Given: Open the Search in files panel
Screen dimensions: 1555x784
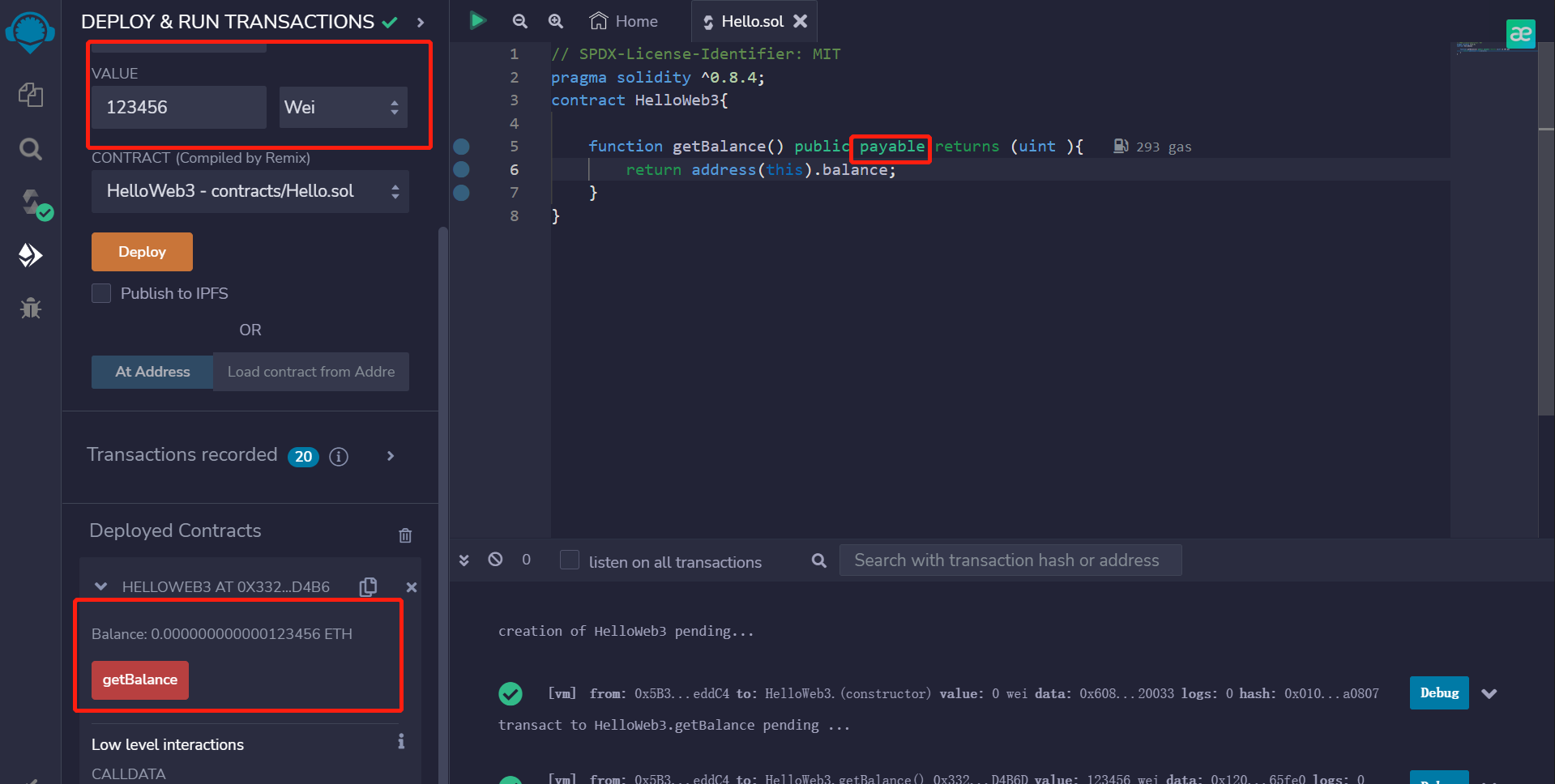Looking at the screenshot, I should click(x=31, y=149).
